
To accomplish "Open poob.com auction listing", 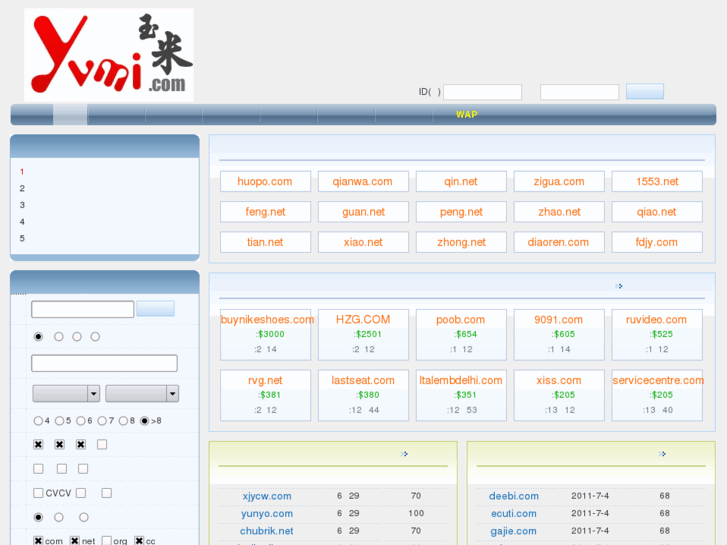I will (x=460, y=320).
